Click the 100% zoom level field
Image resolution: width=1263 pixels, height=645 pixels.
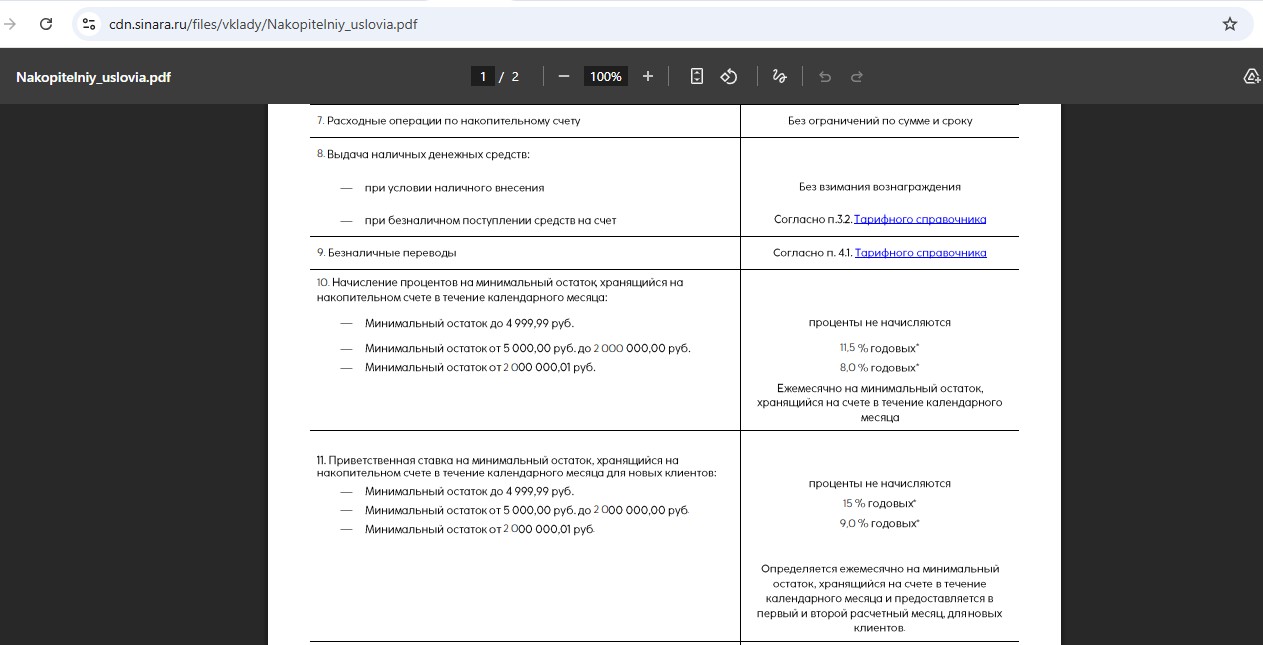click(605, 76)
